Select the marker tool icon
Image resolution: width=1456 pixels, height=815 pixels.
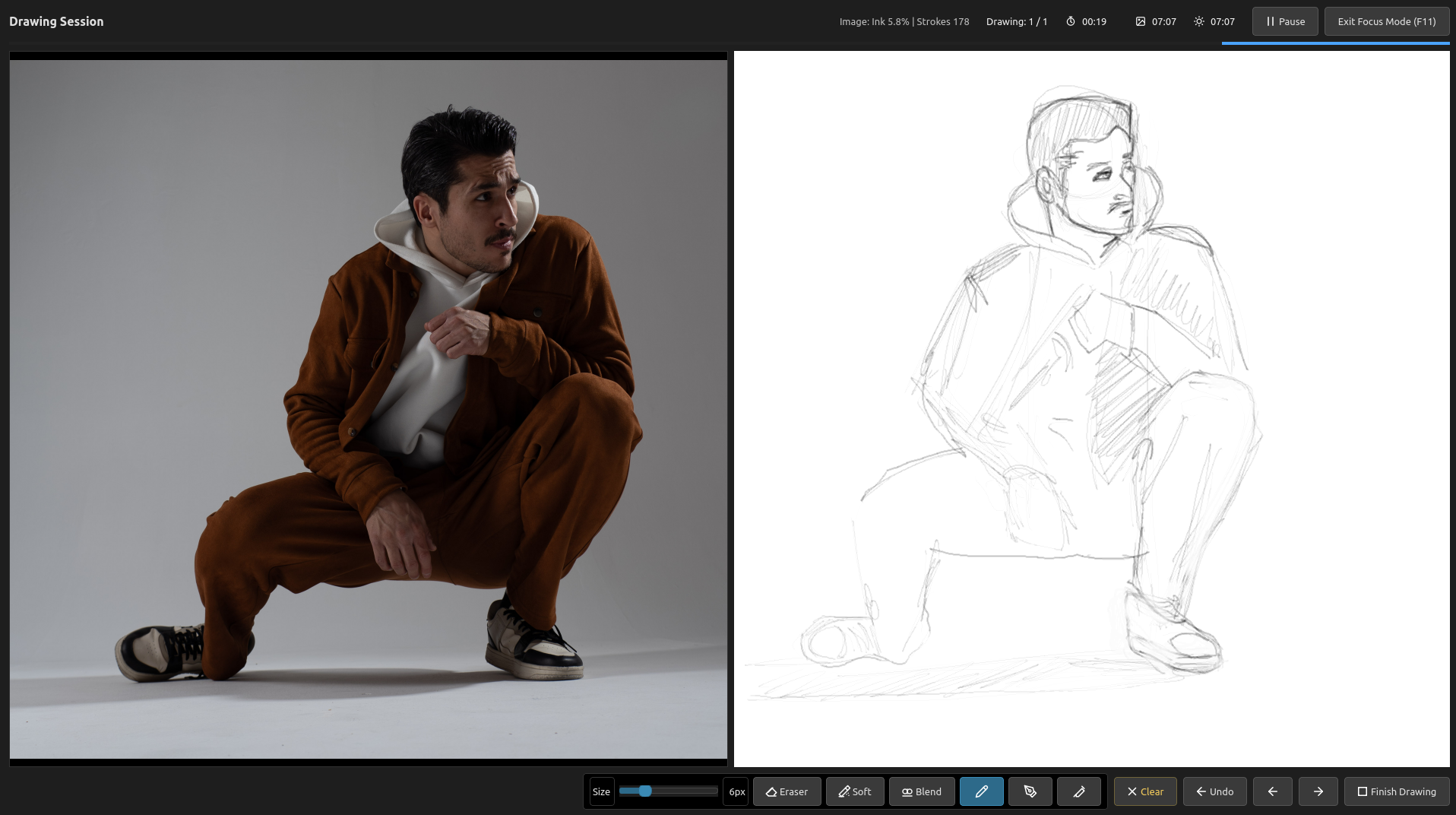pyautogui.click(x=1079, y=791)
